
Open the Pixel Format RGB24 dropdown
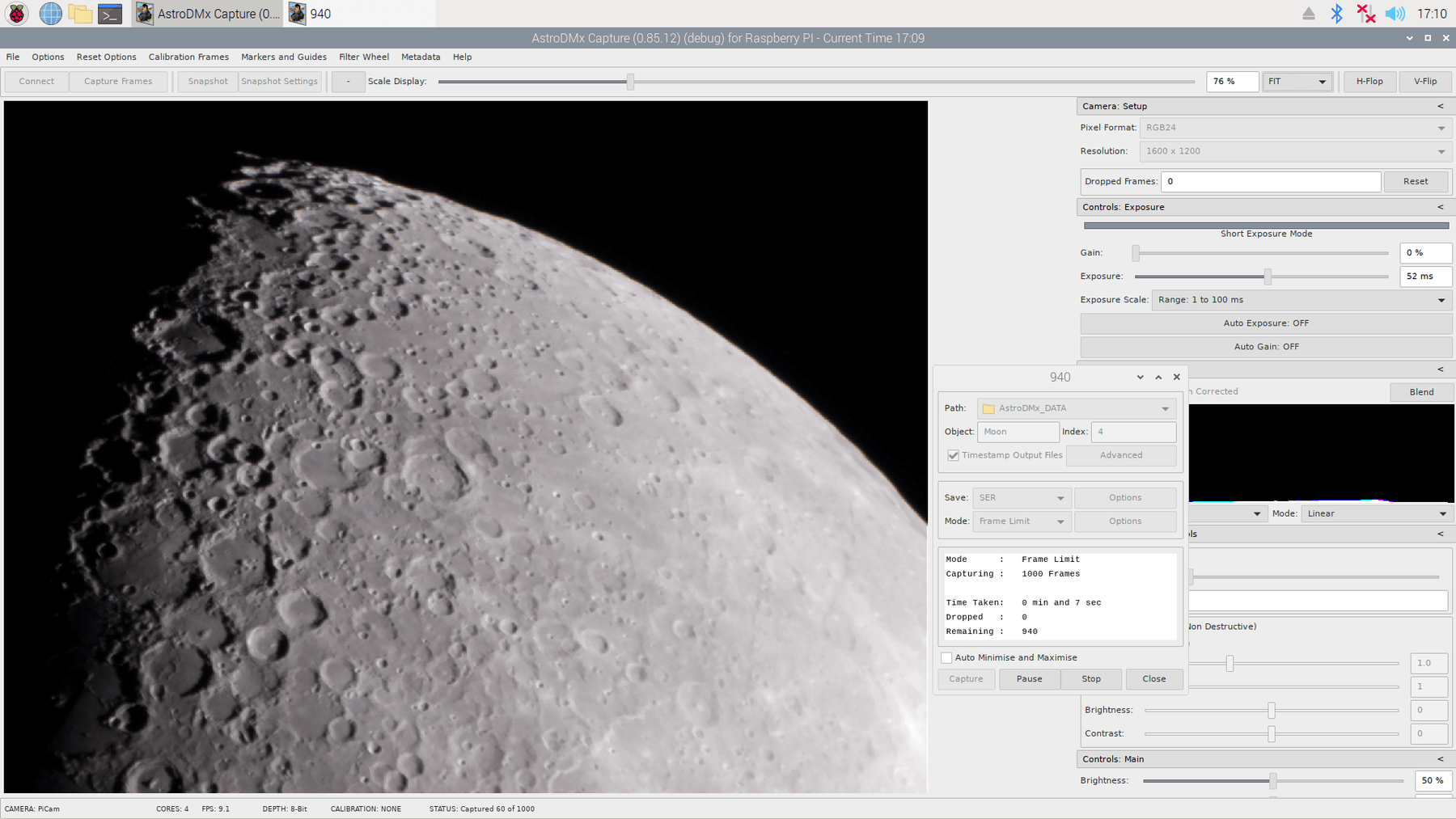click(1296, 128)
